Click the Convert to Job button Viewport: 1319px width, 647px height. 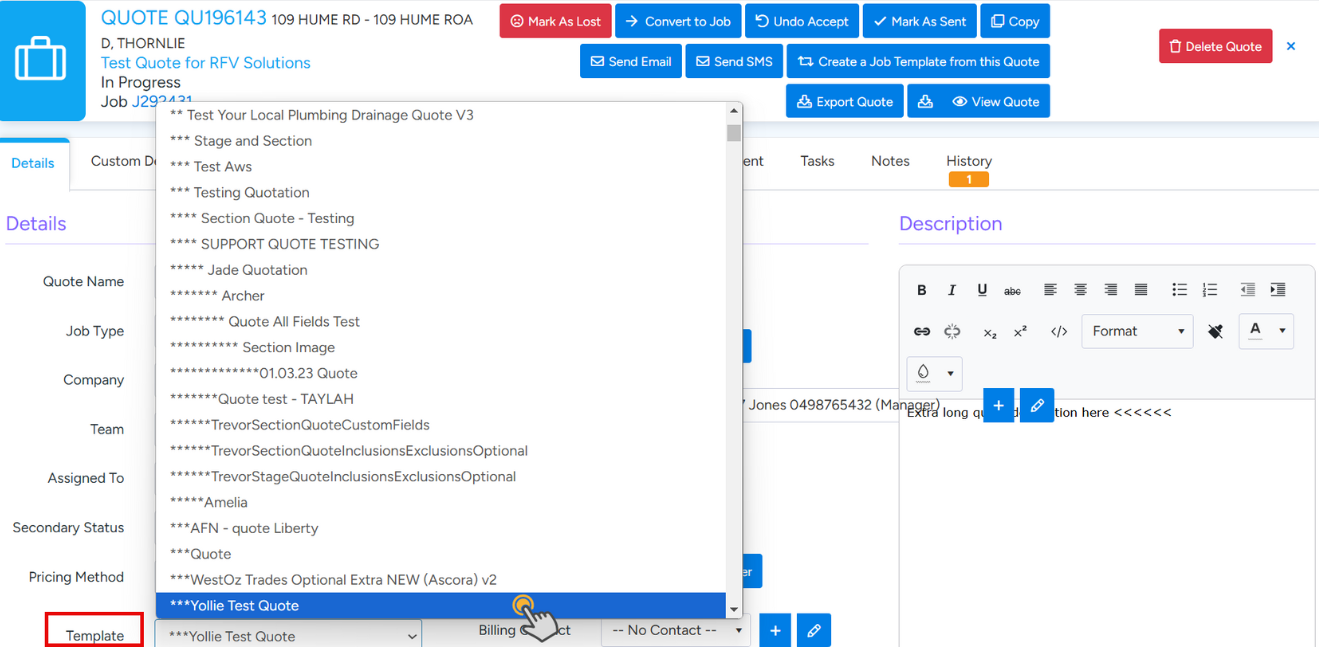pos(677,21)
